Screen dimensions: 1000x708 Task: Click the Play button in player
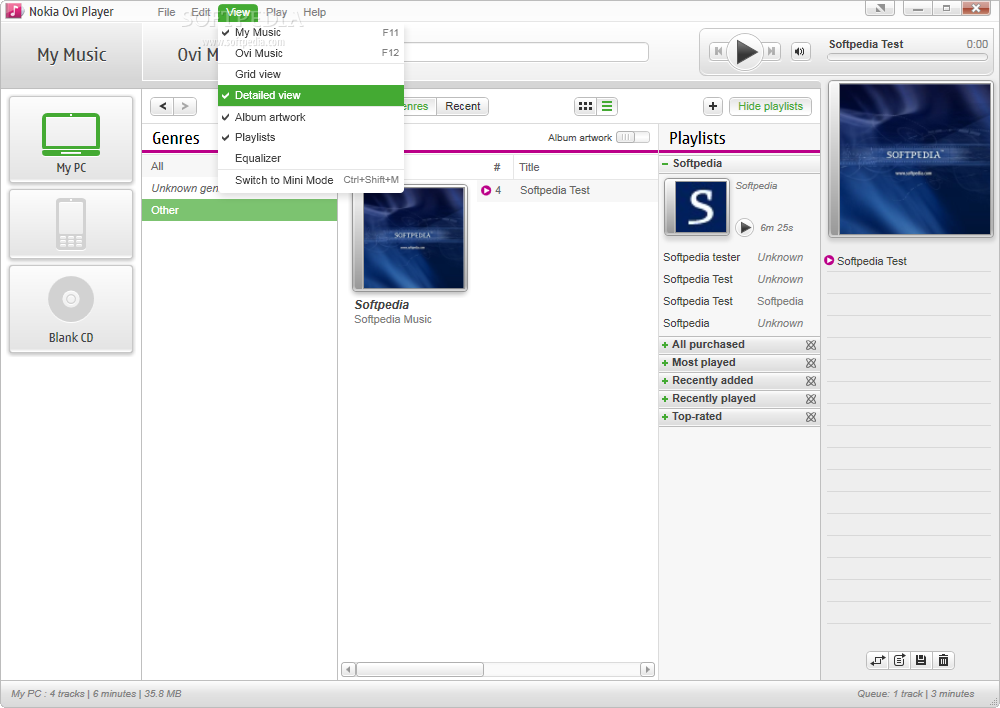click(x=745, y=52)
